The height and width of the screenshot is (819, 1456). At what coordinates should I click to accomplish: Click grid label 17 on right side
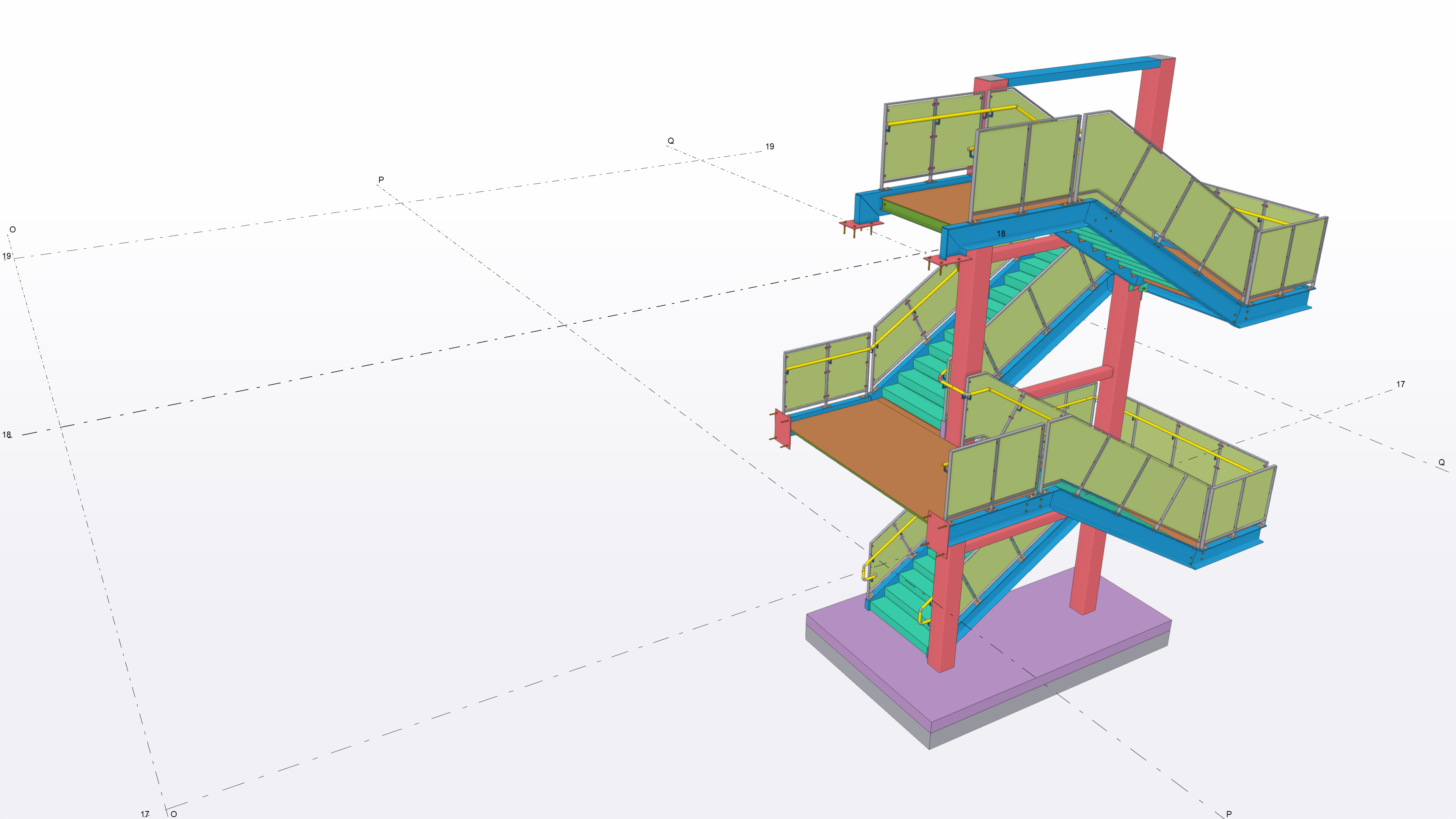(x=1400, y=384)
